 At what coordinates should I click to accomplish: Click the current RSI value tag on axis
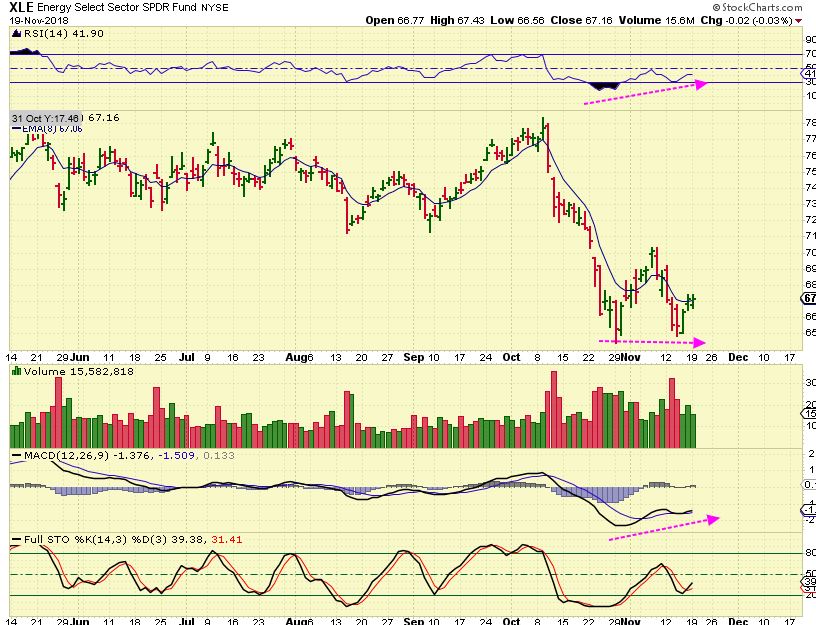point(810,74)
